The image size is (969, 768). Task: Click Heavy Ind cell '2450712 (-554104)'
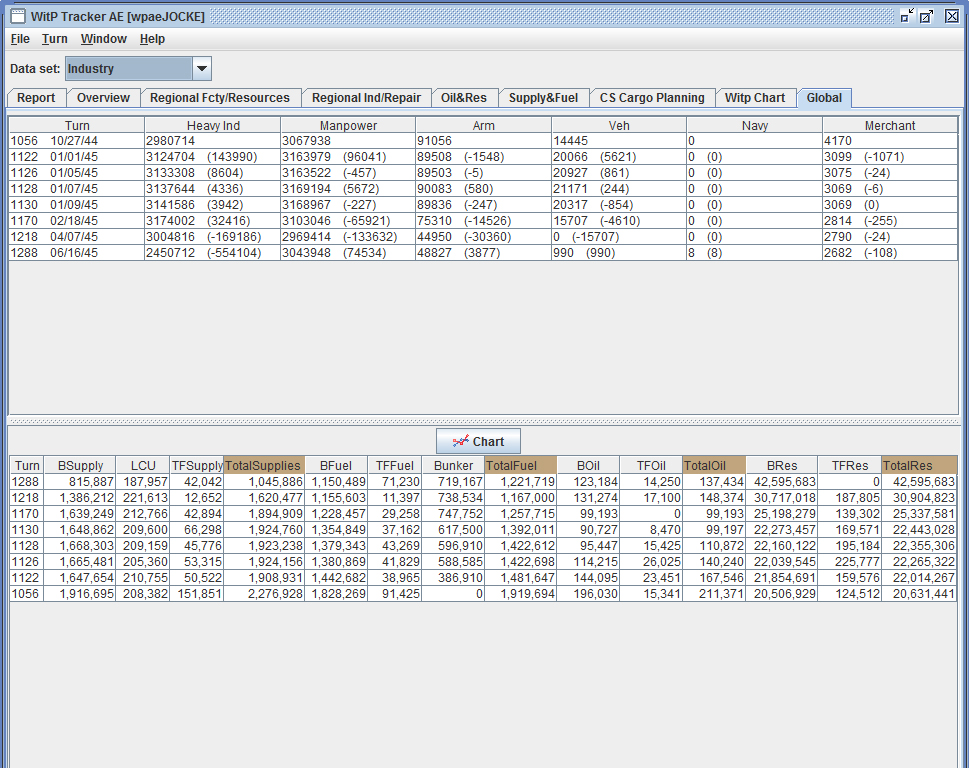(213, 253)
